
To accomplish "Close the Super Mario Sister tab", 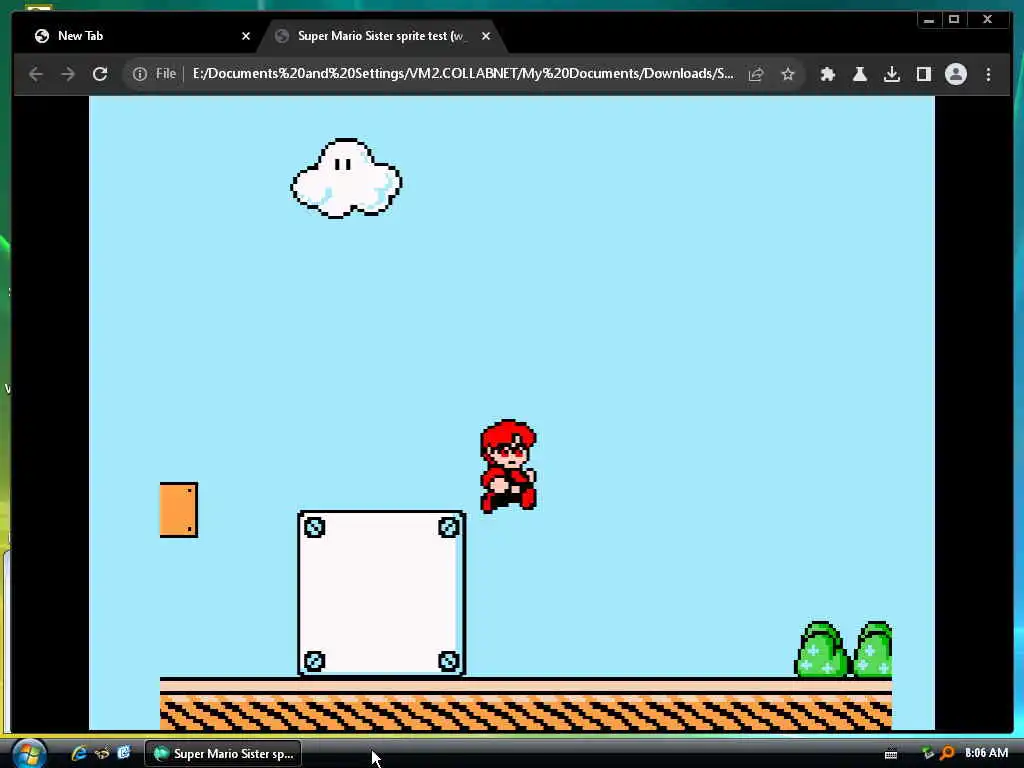I will (x=486, y=36).
